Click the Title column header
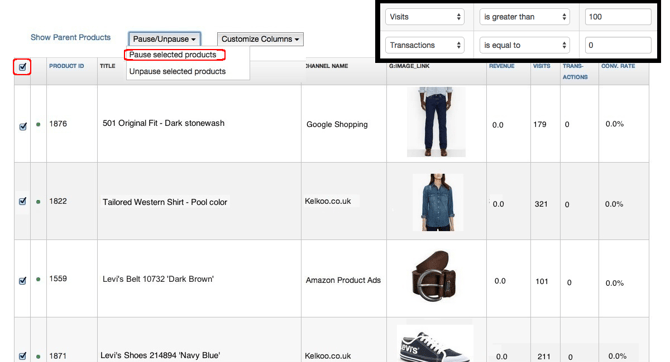 pyautogui.click(x=108, y=66)
